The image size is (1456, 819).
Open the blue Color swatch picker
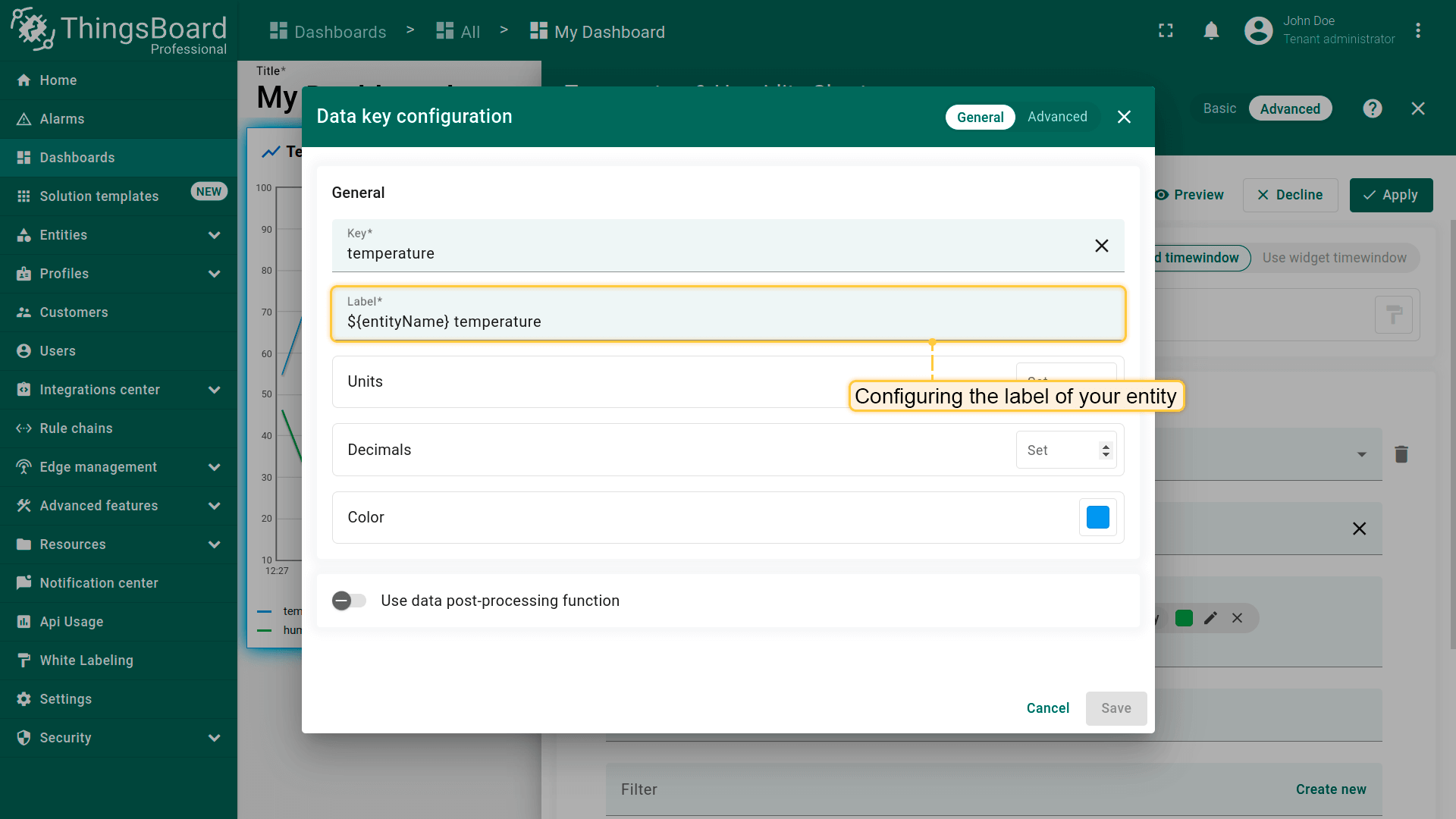tap(1097, 517)
